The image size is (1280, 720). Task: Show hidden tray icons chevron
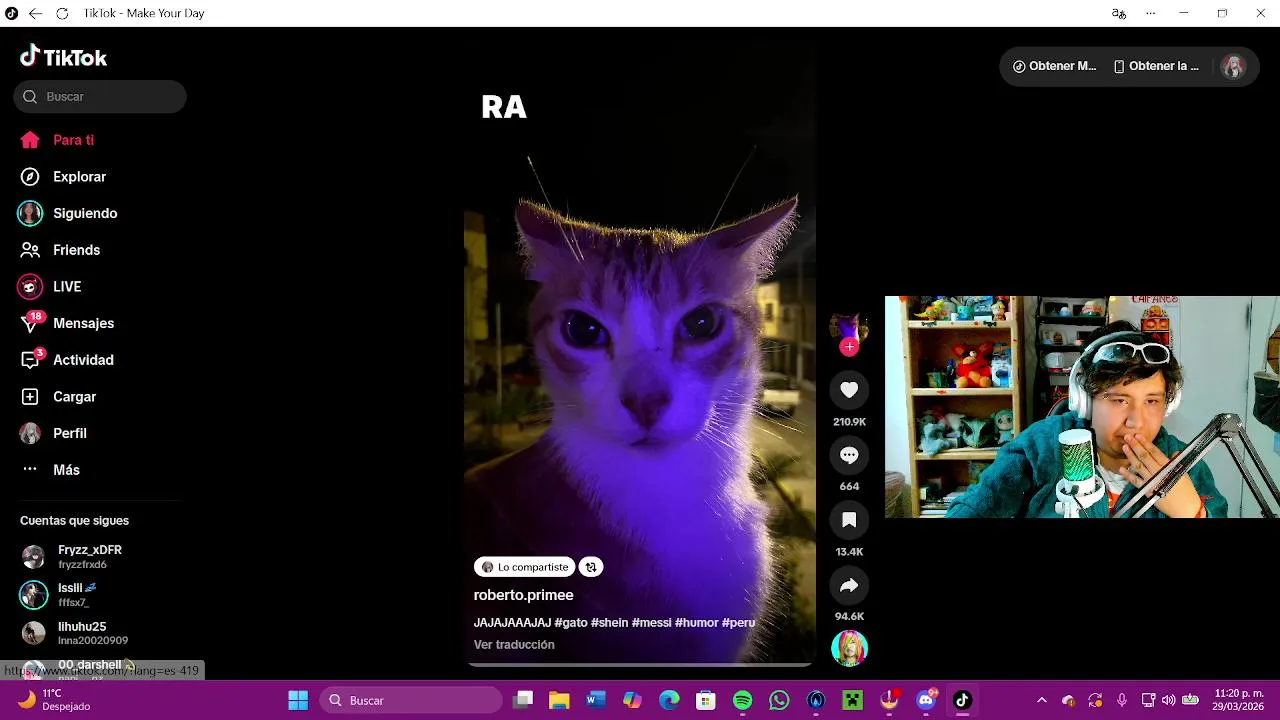click(1042, 700)
